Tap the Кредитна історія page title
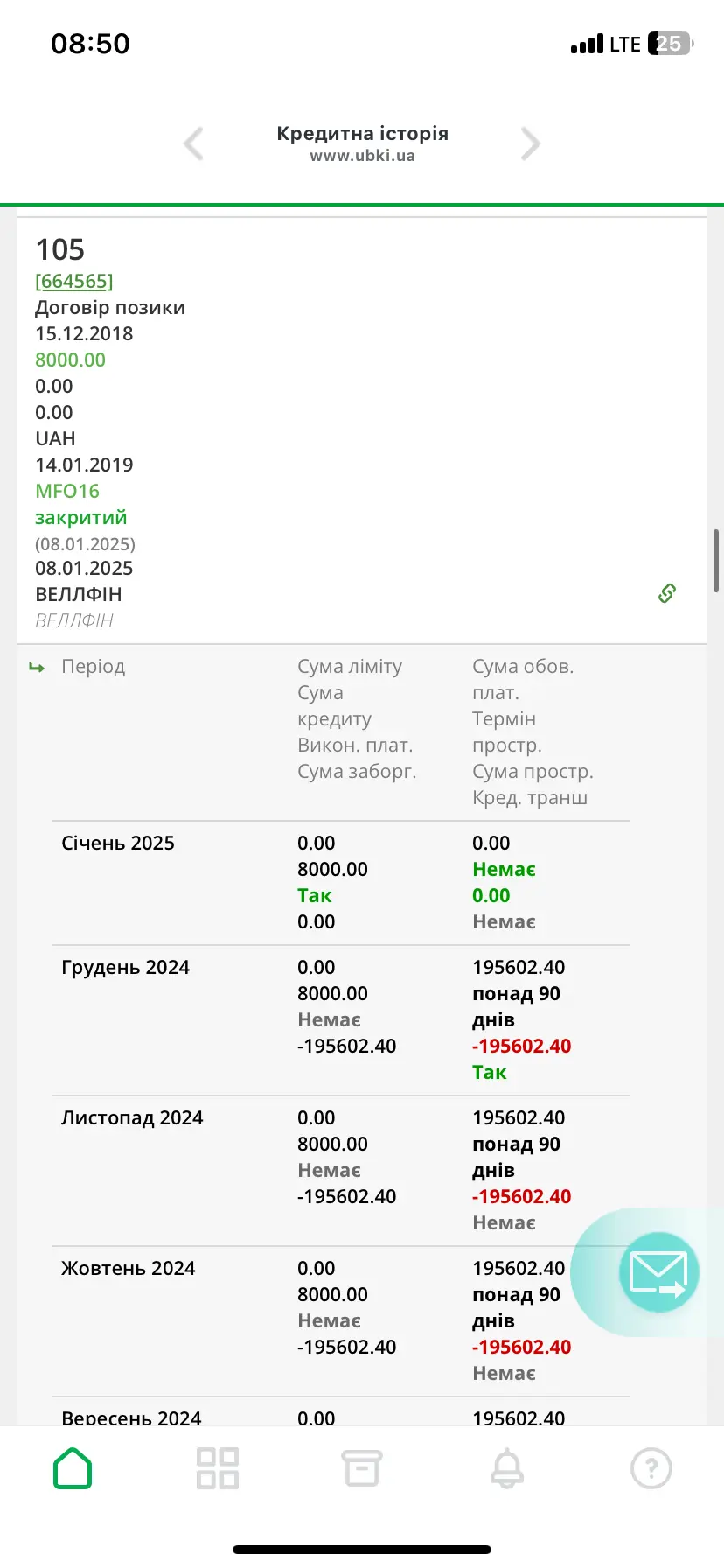 [362, 134]
